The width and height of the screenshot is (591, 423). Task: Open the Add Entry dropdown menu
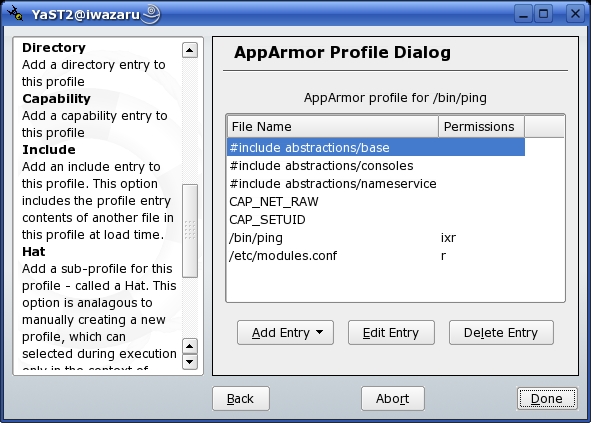285,333
